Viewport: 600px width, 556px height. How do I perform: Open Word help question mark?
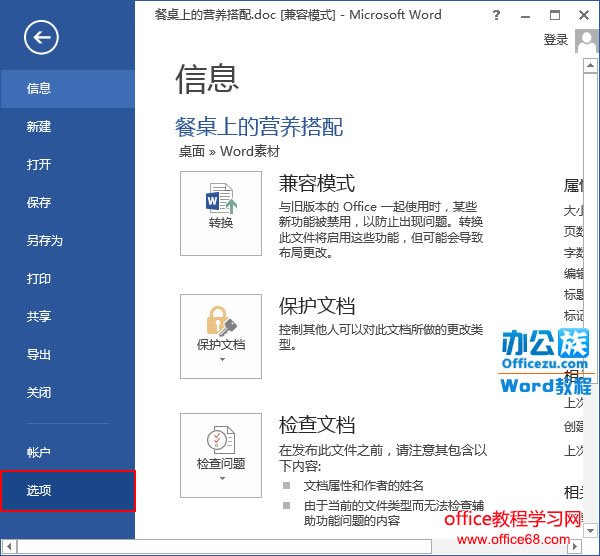point(496,15)
